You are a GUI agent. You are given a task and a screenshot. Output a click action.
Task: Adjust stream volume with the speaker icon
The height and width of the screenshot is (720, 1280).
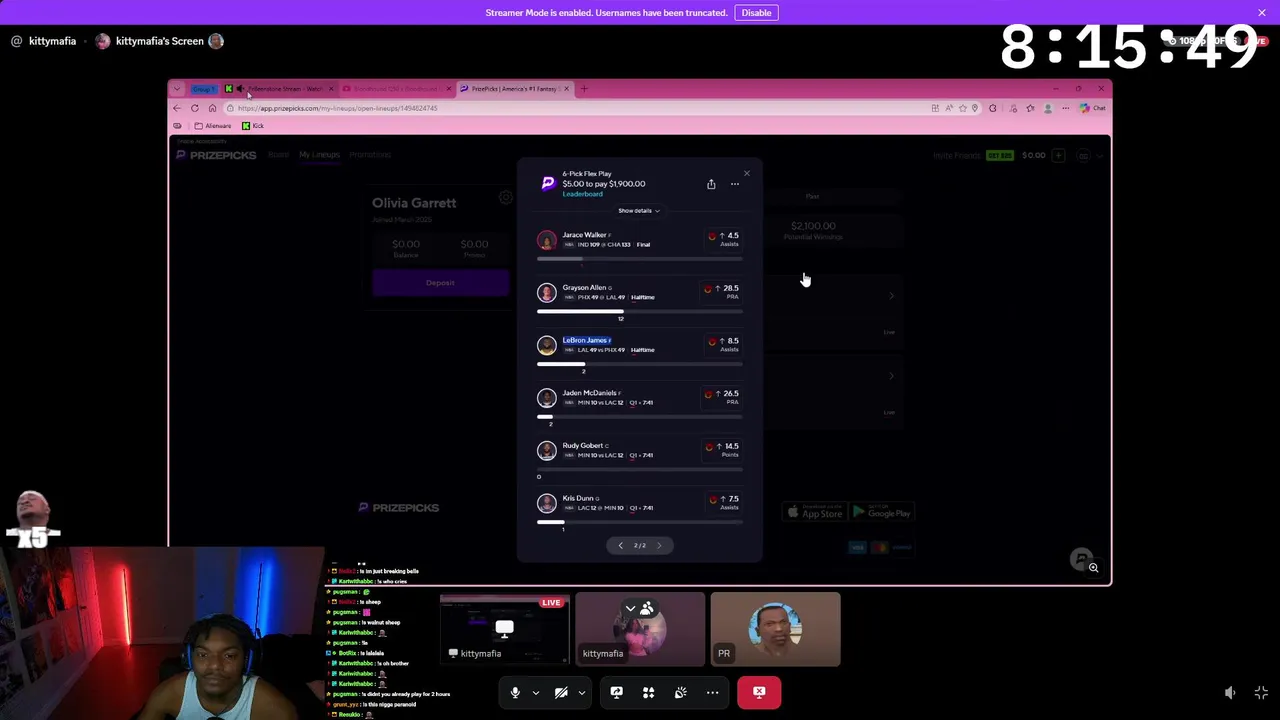coord(1230,692)
